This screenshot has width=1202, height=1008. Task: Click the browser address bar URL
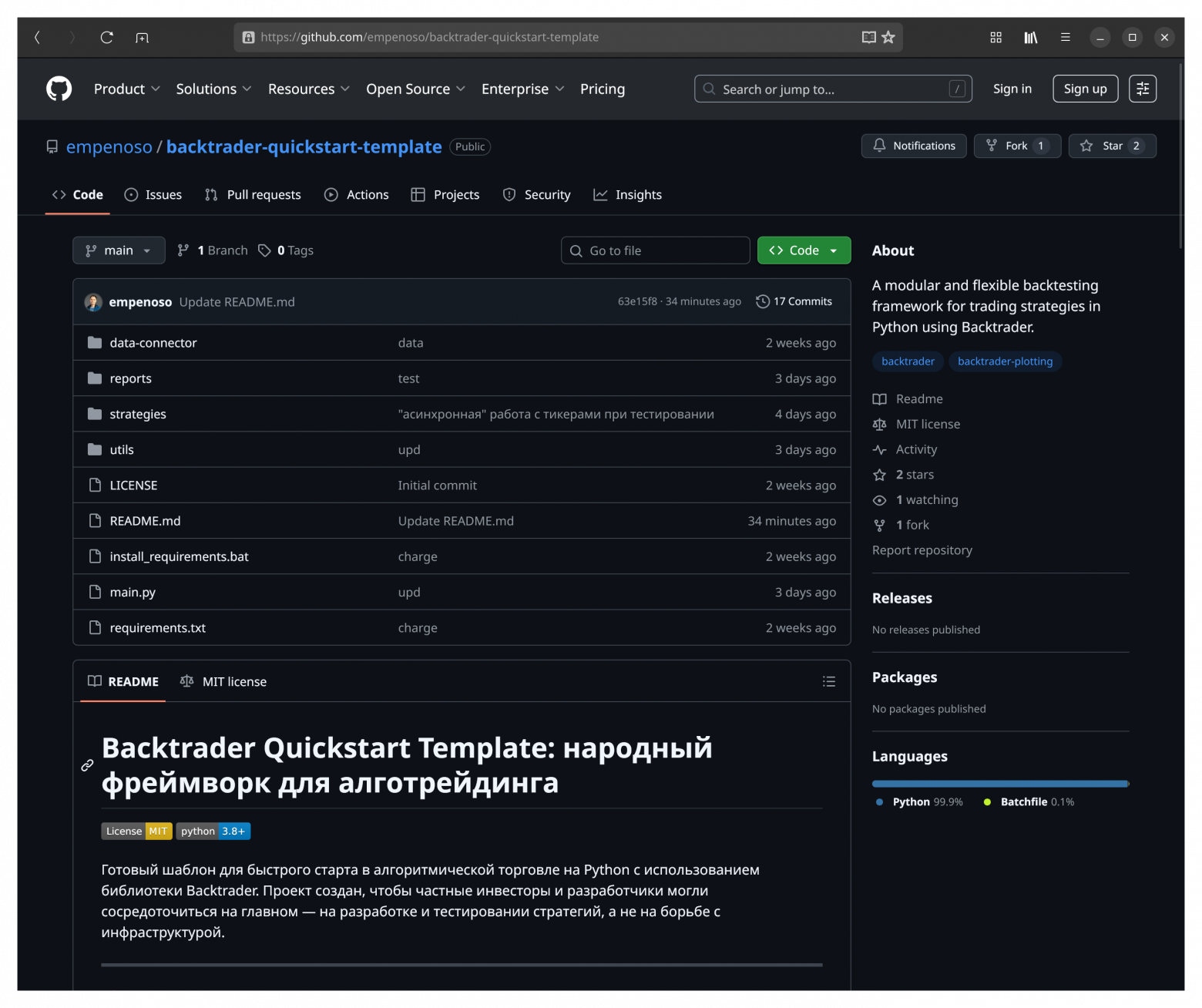click(x=429, y=37)
